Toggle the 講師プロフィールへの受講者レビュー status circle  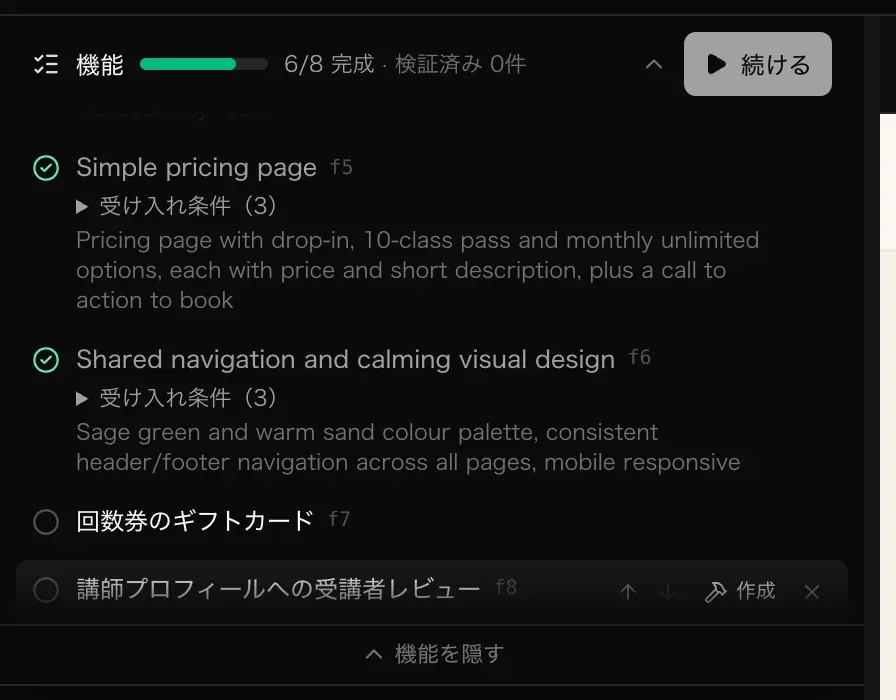tap(46, 590)
